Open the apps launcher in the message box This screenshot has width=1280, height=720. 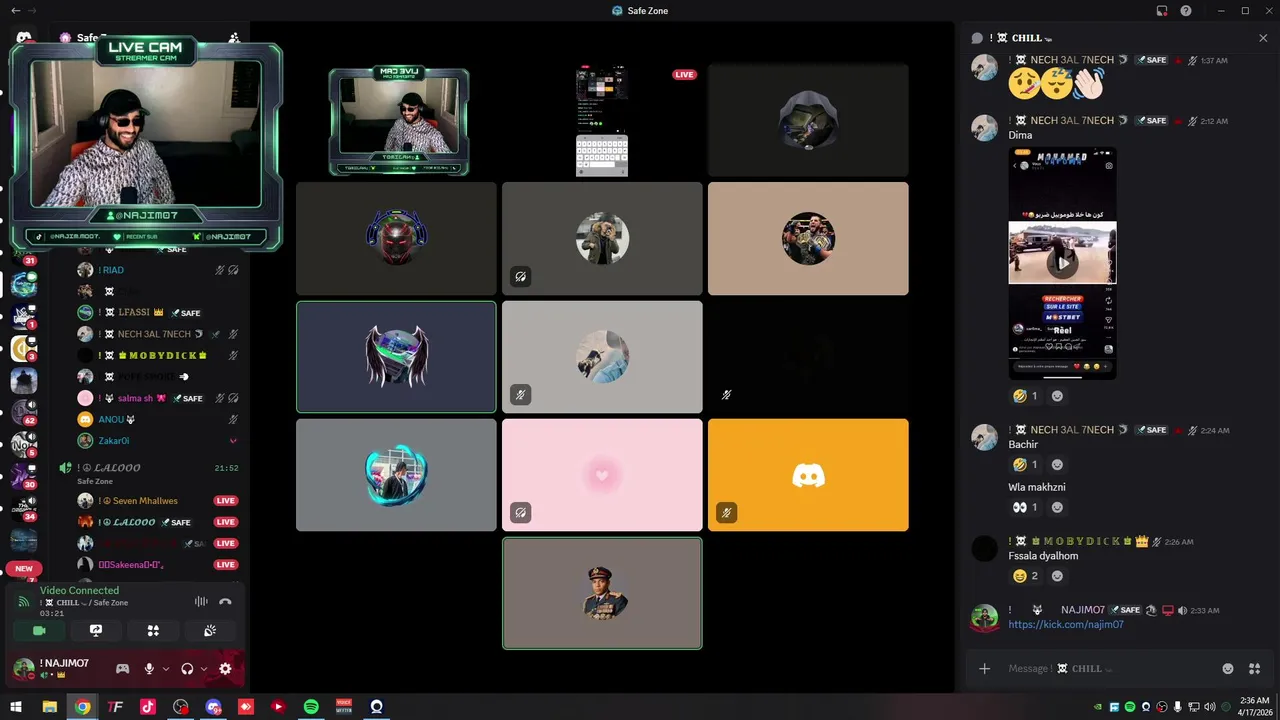(1255, 669)
